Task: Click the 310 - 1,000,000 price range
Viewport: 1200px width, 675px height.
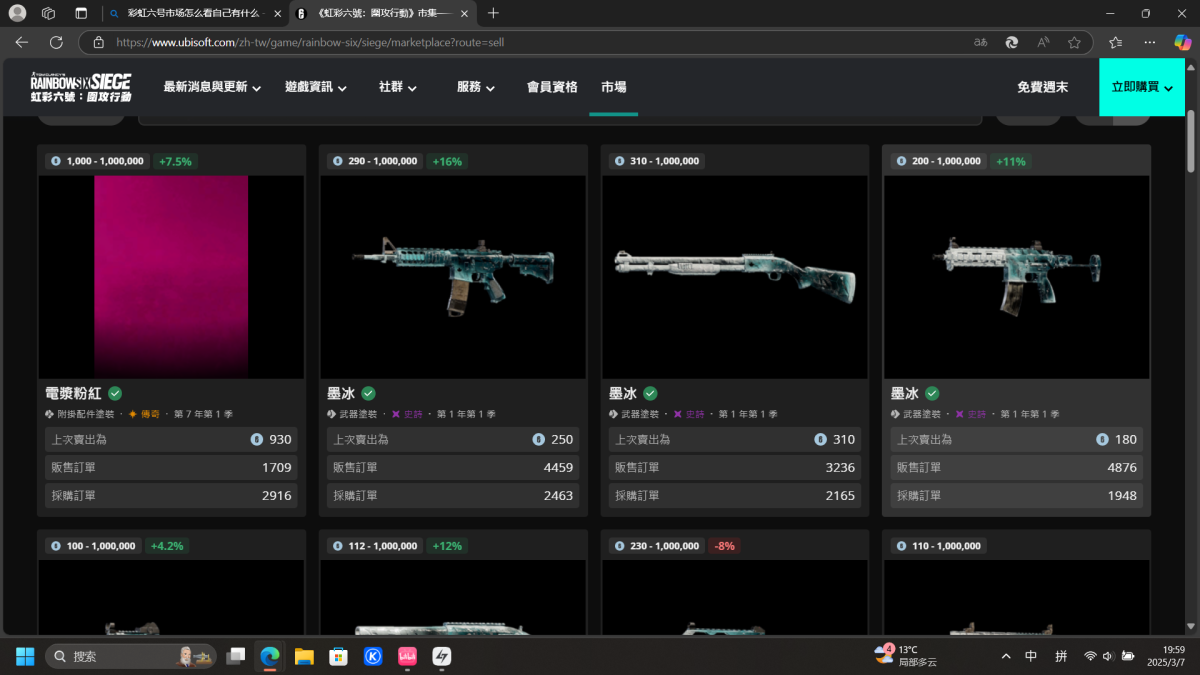Action: (656, 161)
